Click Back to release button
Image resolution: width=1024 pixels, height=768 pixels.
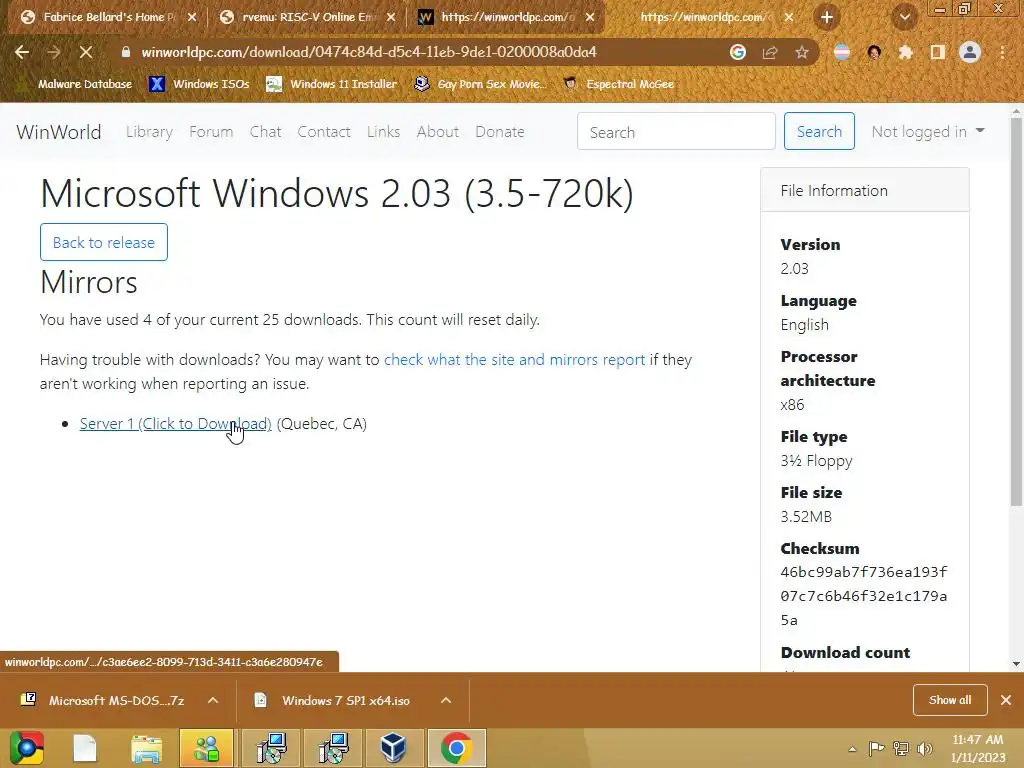pyautogui.click(x=104, y=242)
